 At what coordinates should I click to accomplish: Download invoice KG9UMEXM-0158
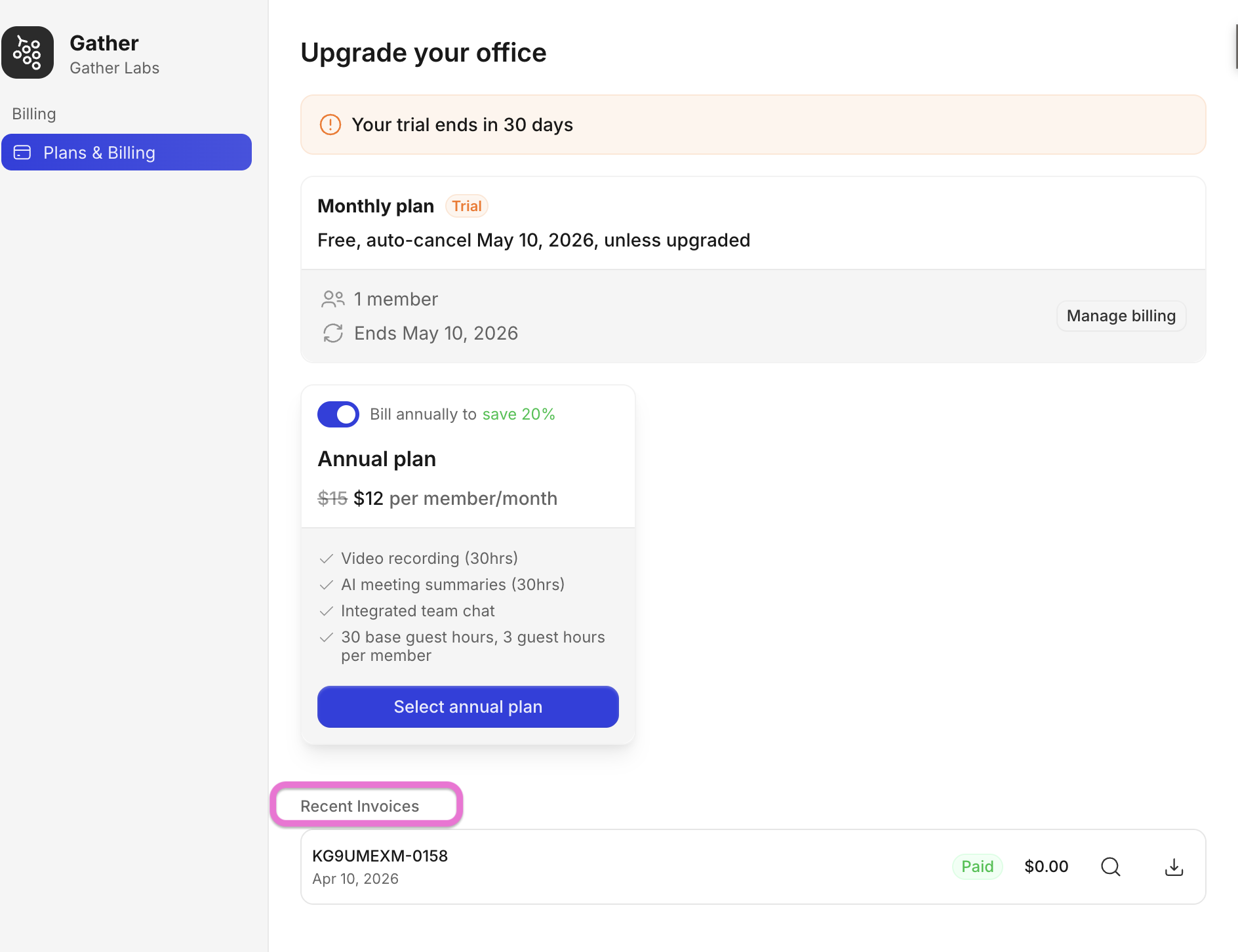1174,867
